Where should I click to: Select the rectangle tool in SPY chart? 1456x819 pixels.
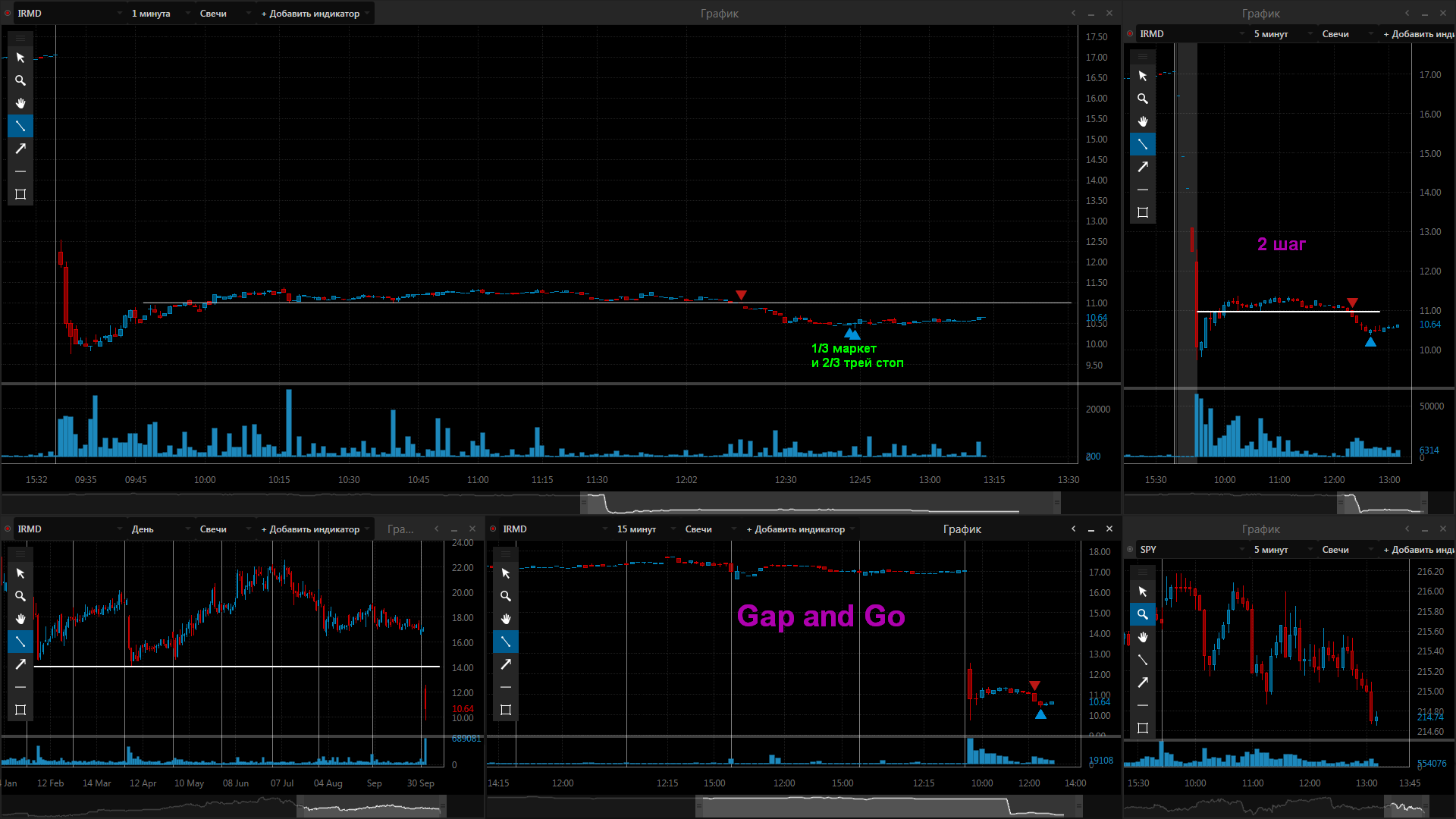click(1143, 728)
